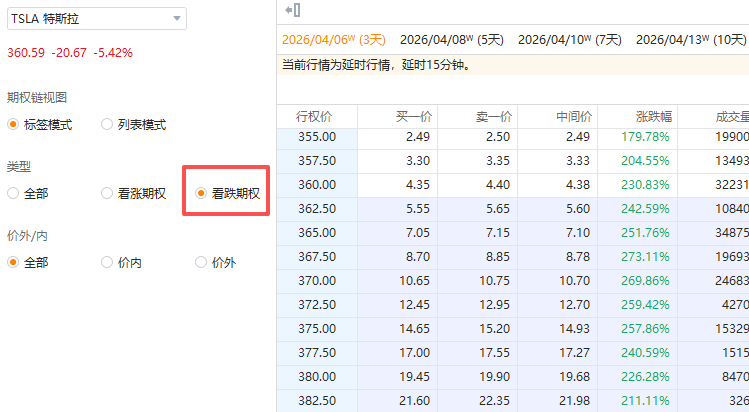Click mid price 17.27 for strike 377.50
This screenshot has width=749, height=412.
[575, 353]
